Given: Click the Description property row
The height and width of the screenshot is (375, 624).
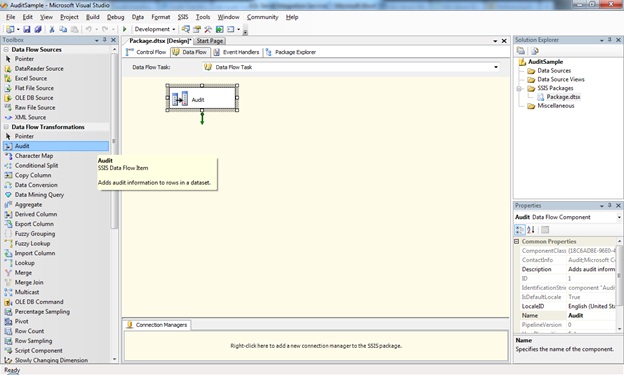Looking at the screenshot, I should (568, 269).
